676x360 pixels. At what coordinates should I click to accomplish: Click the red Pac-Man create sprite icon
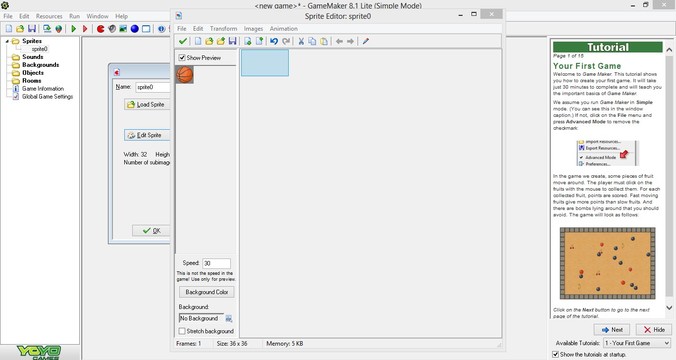tap(100, 28)
